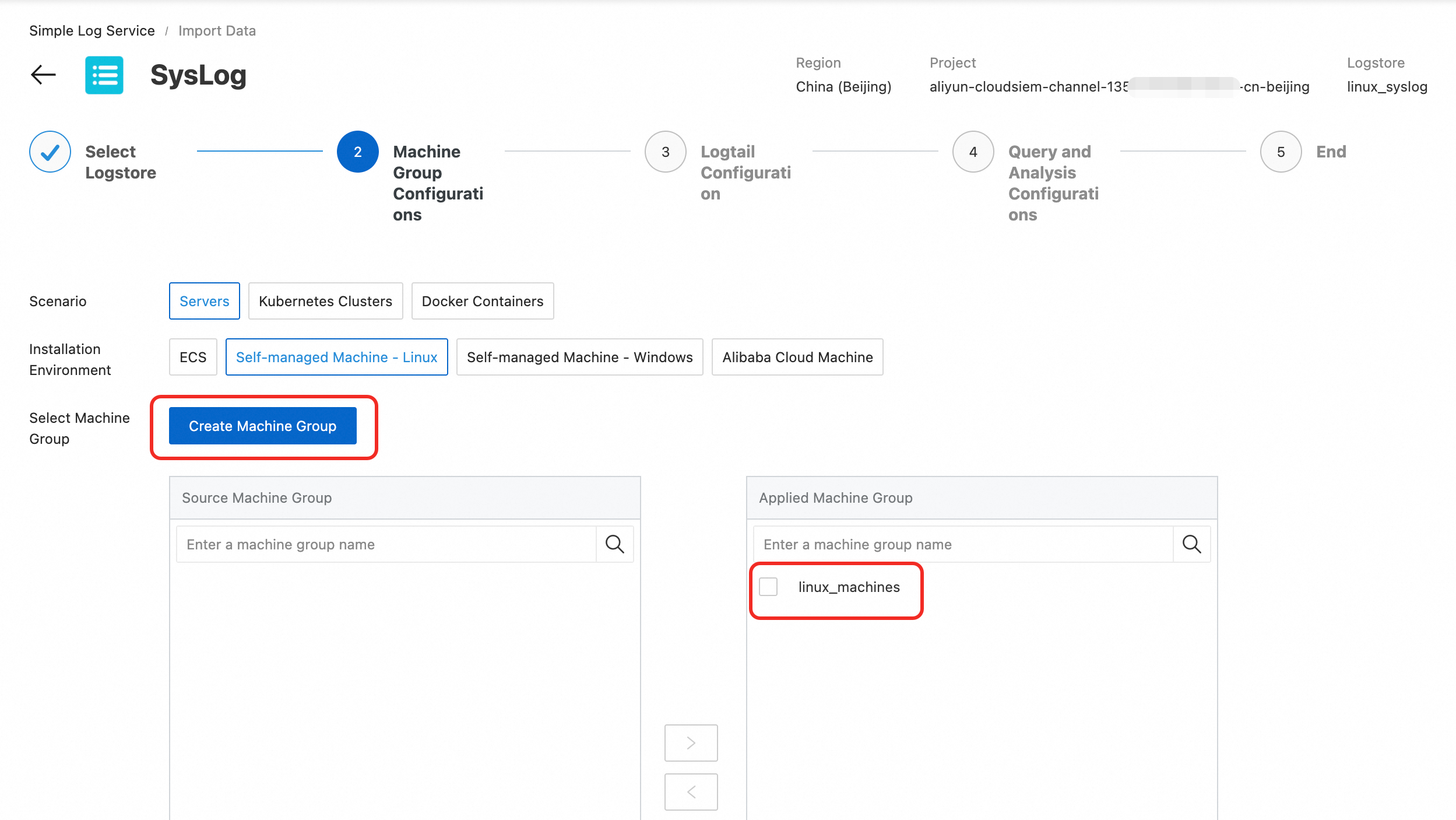Click the Select Logstore checkmark step
The height and width of the screenshot is (820, 1456).
click(50, 152)
